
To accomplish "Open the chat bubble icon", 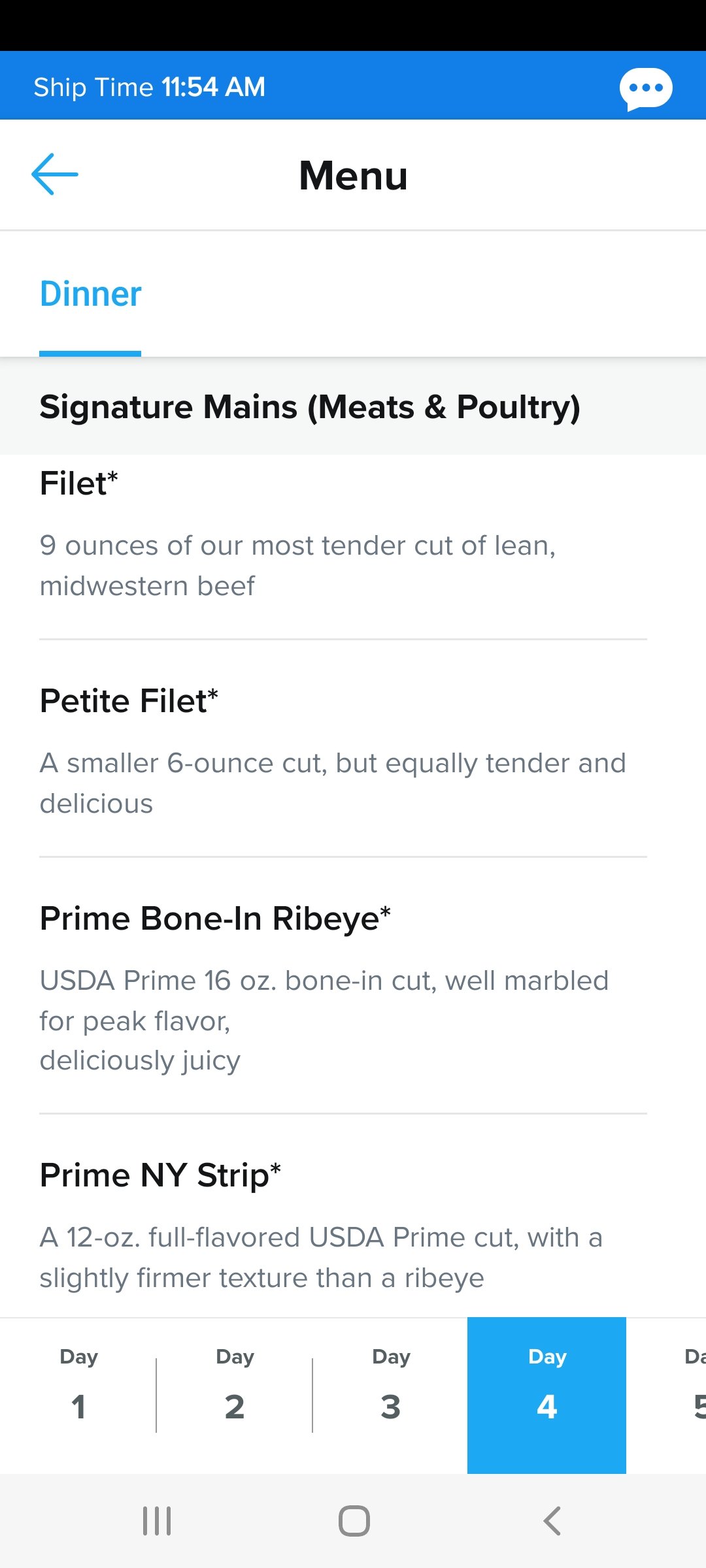I will pos(646,88).
